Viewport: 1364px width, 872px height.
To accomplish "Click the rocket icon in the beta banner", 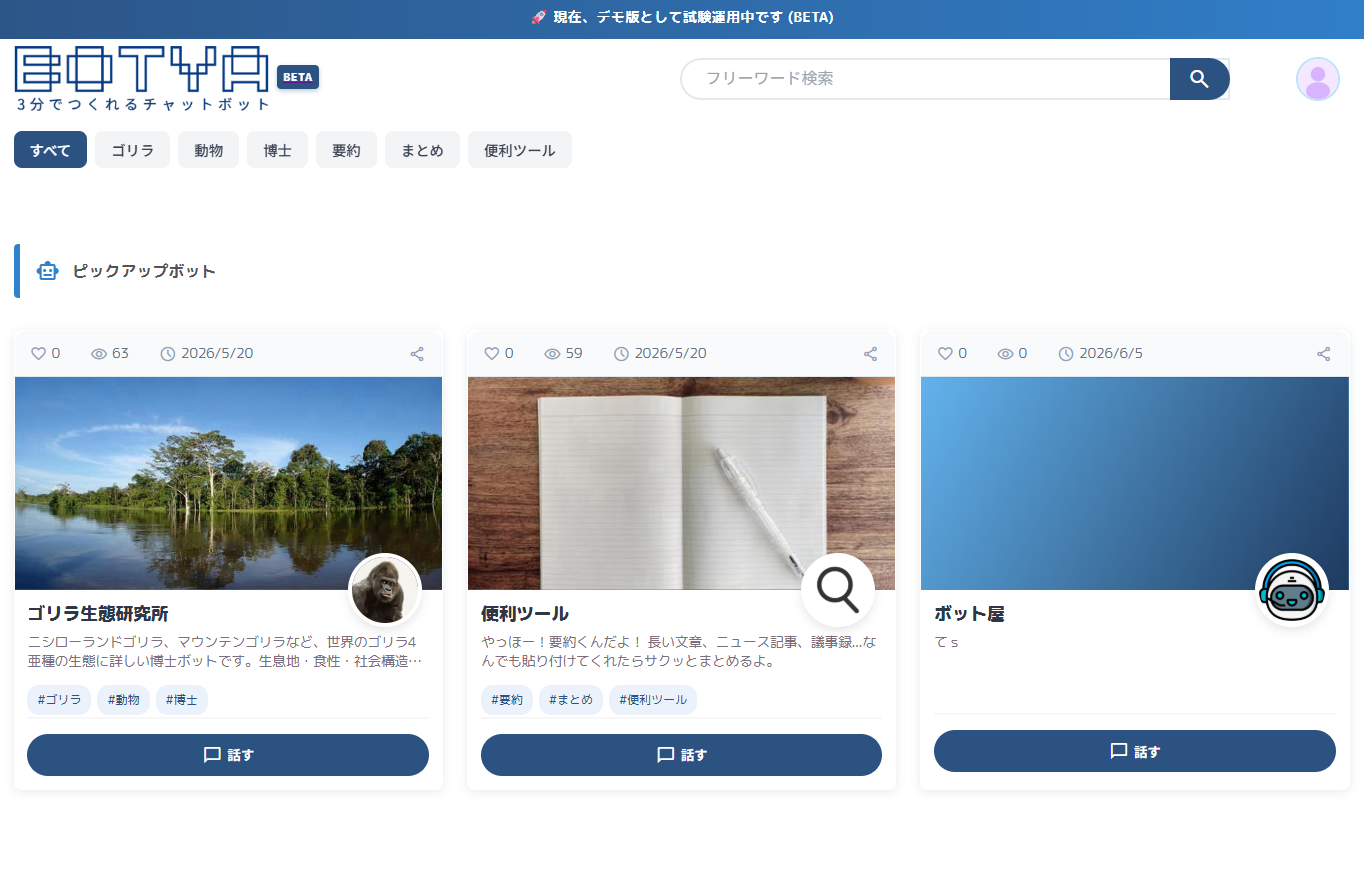I will [x=538, y=17].
